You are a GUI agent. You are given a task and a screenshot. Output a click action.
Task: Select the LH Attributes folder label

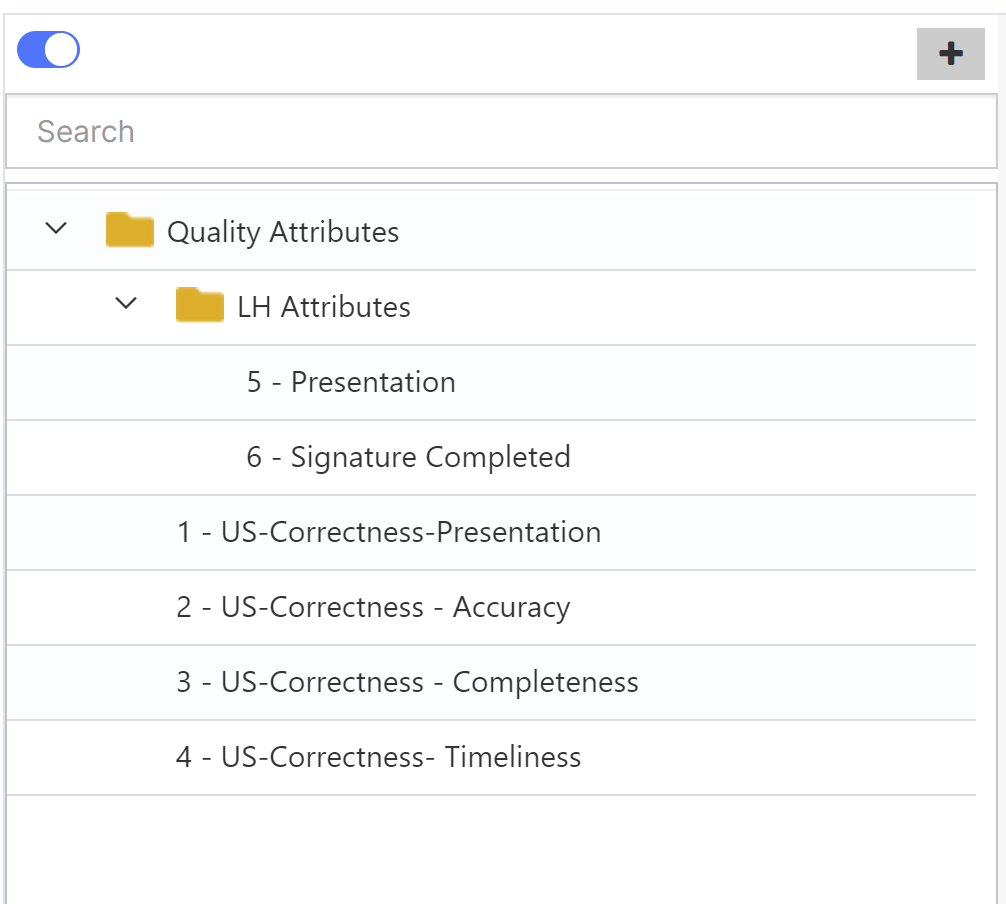(x=324, y=307)
